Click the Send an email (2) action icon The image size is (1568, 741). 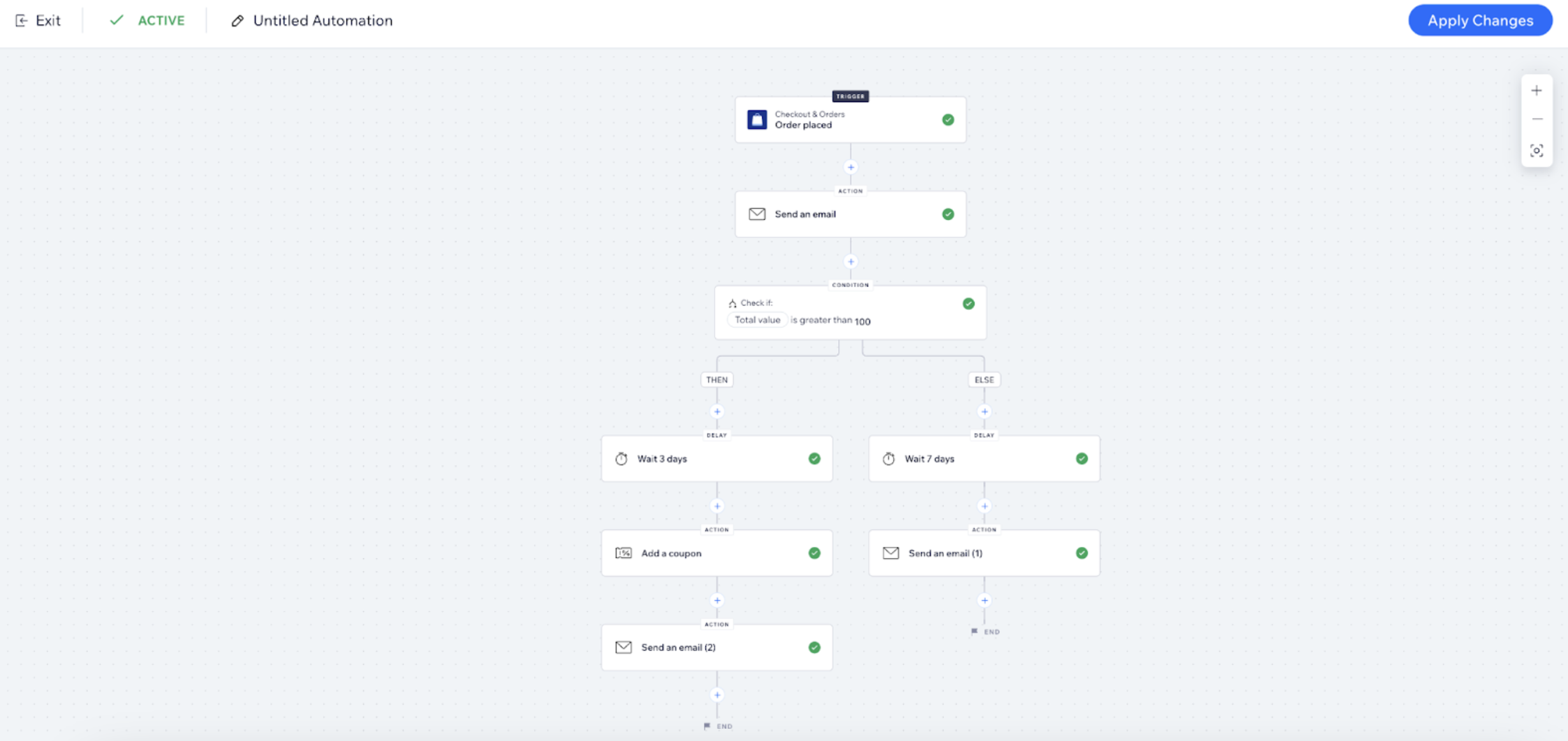(x=622, y=647)
